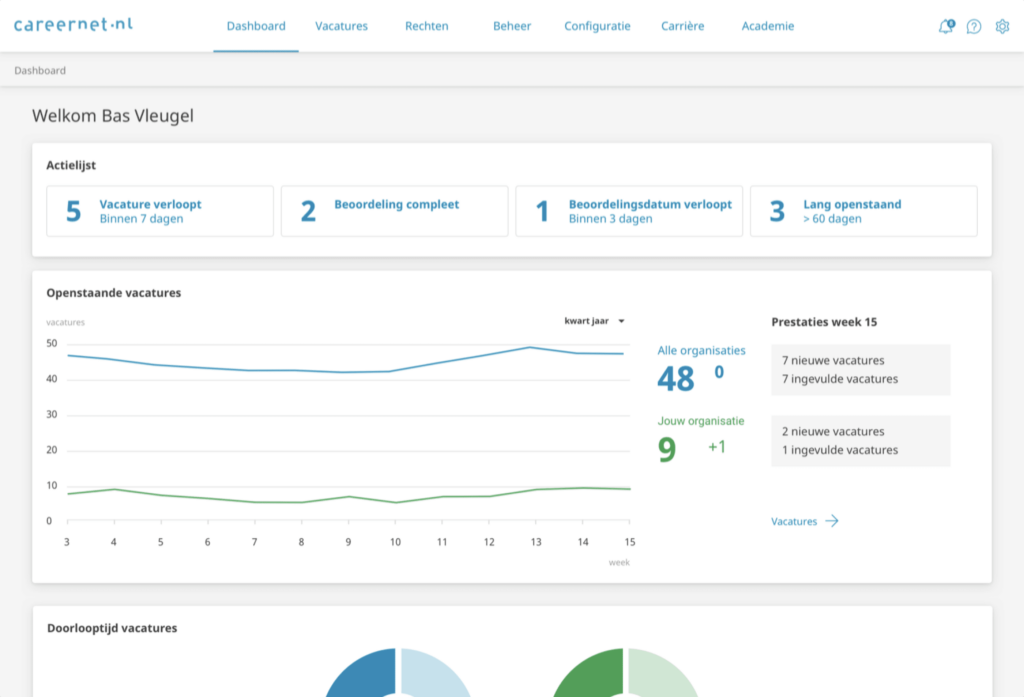Click the arrow icon next to Vacatures link
Screen dimensions: 1024x697
(831, 521)
